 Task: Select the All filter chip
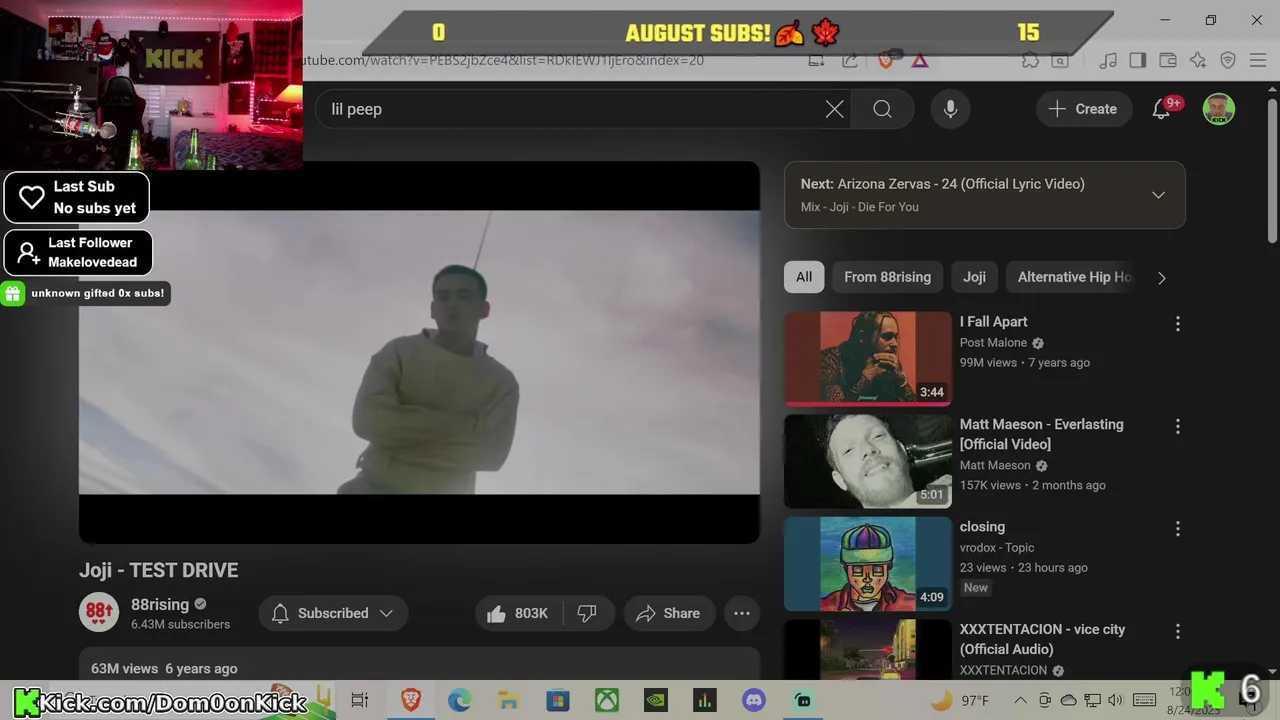[804, 277]
